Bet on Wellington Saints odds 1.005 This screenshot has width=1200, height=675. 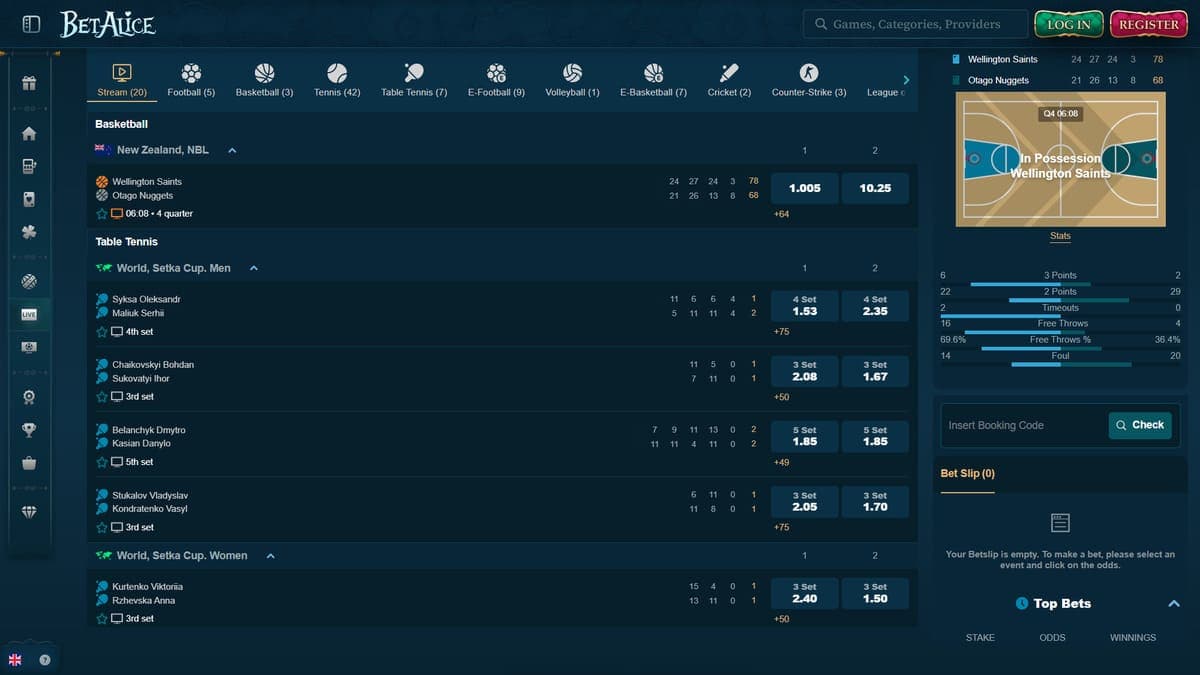pyautogui.click(x=805, y=188)
